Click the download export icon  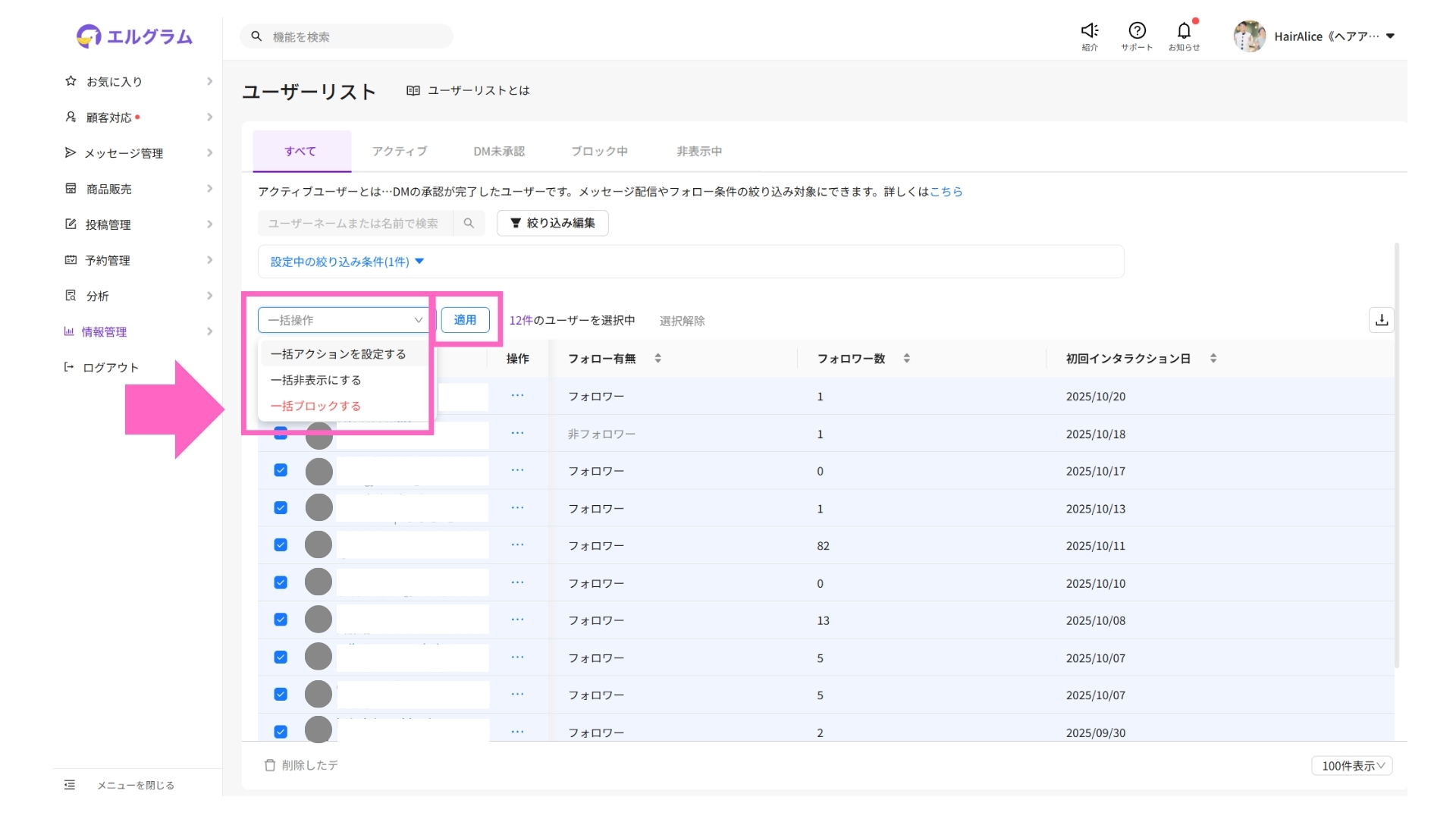1381,320
